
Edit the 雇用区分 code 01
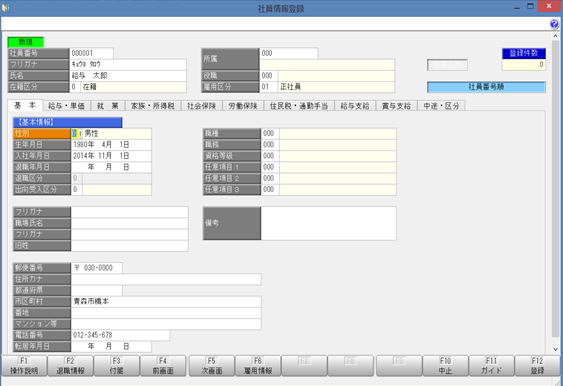[269, 87]
